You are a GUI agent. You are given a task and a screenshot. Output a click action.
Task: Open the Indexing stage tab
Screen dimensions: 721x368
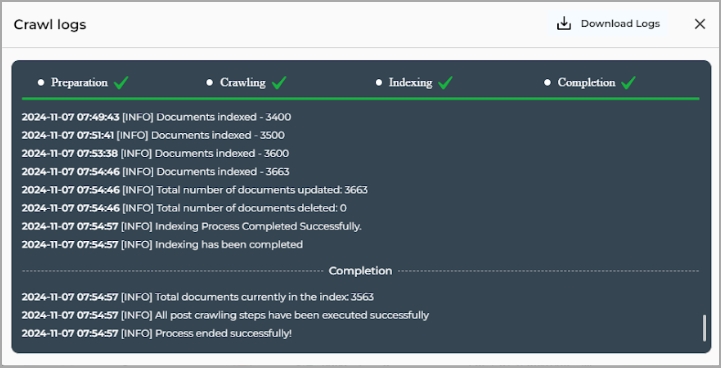tap(411, 82)
